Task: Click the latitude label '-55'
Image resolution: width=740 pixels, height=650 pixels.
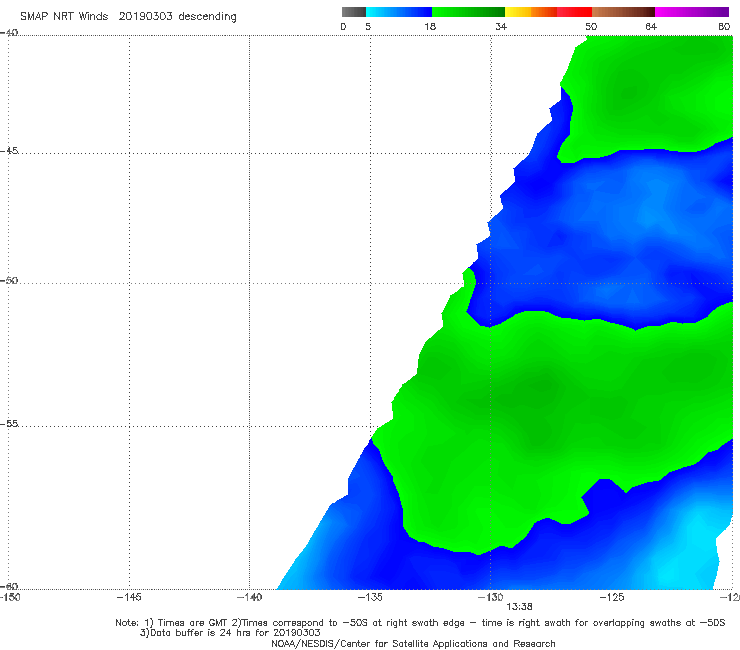Action: coord(9,423)
